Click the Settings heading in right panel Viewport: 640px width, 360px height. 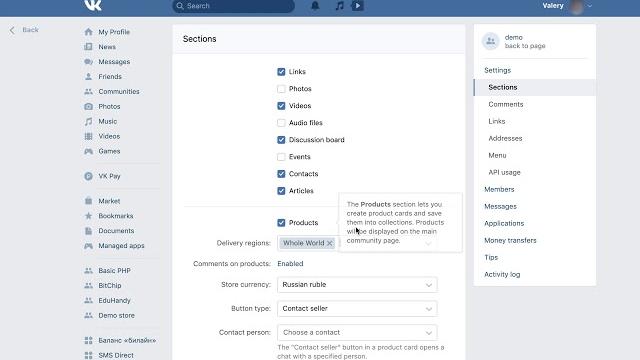pos(498,70)
